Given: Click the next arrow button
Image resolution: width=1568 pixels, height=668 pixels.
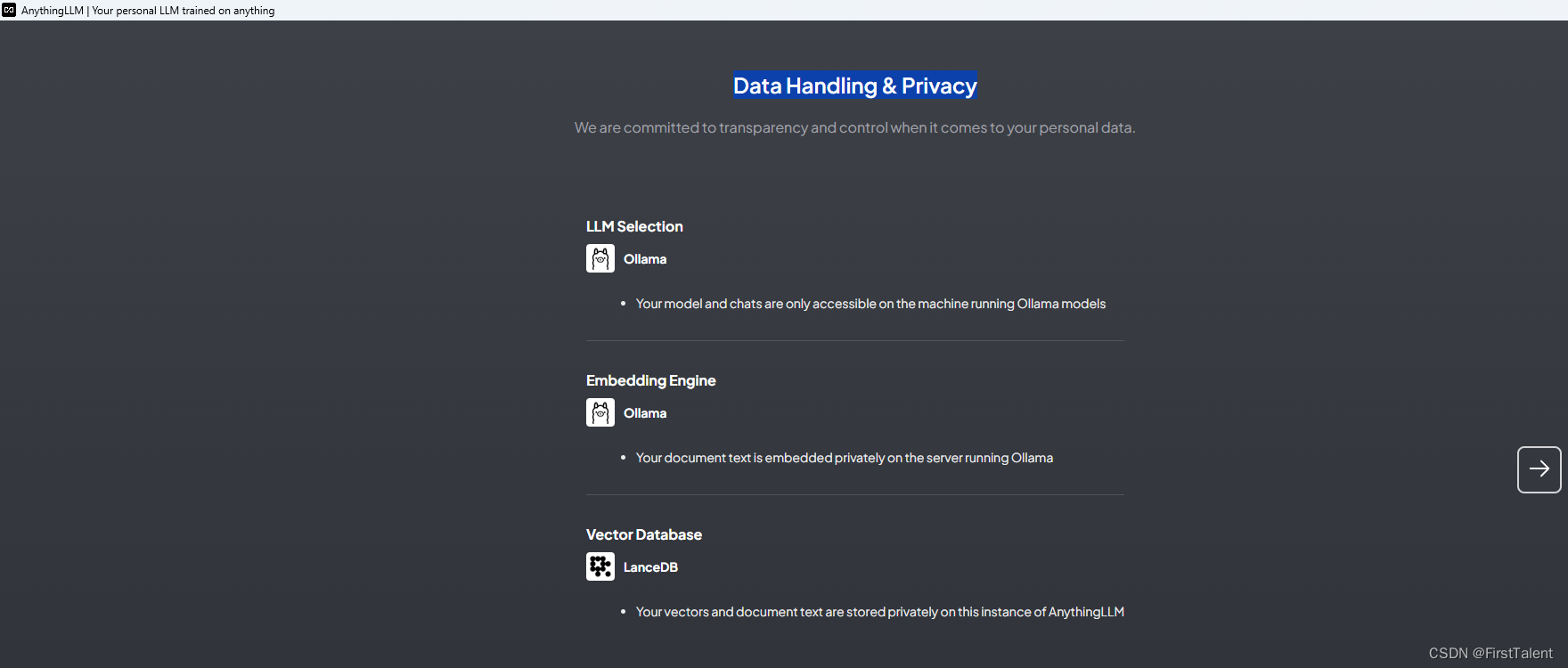Looking at the screenshot, I should [x=1539, y=469].
